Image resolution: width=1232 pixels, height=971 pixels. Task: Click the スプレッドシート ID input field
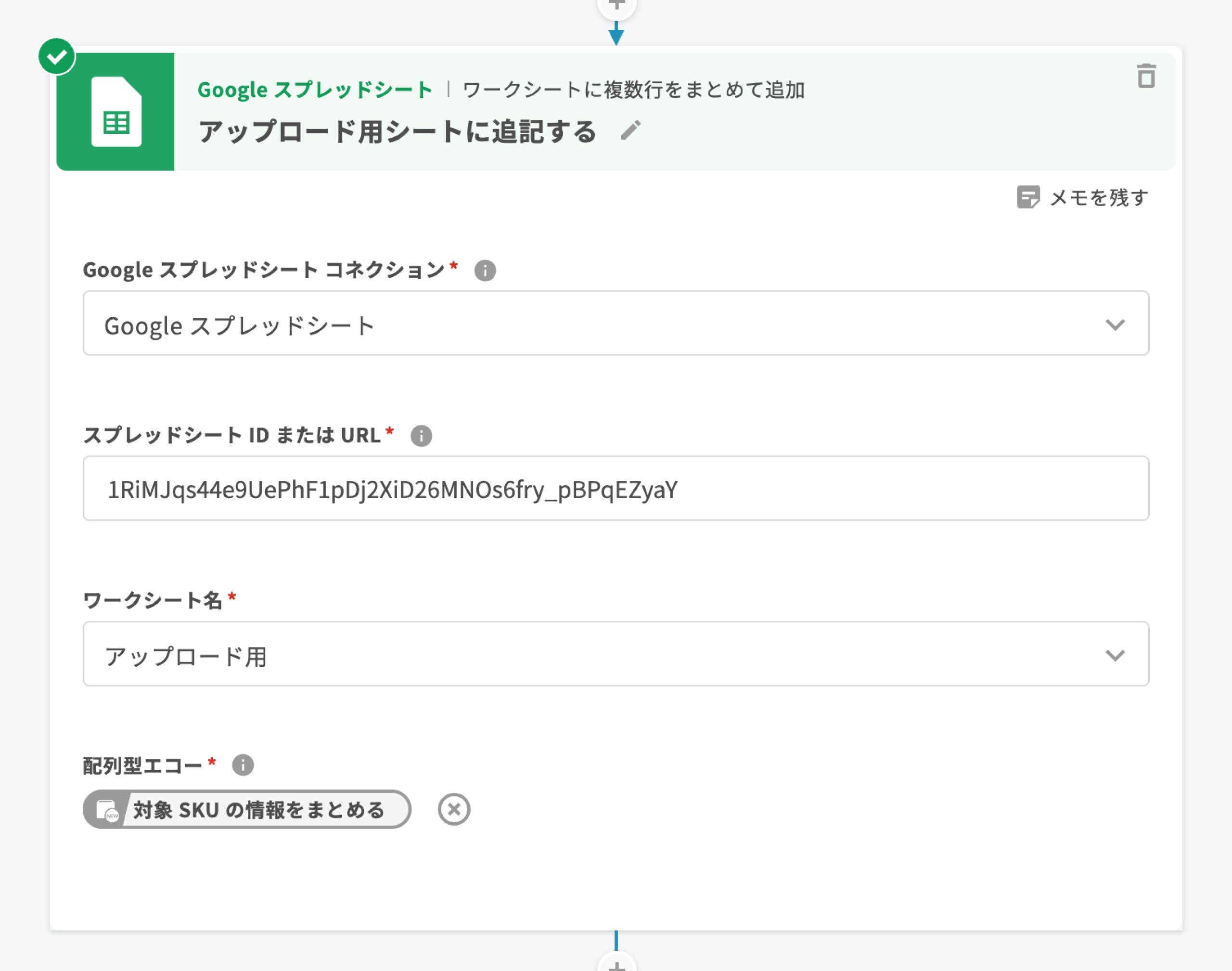[x=616, y=489]
